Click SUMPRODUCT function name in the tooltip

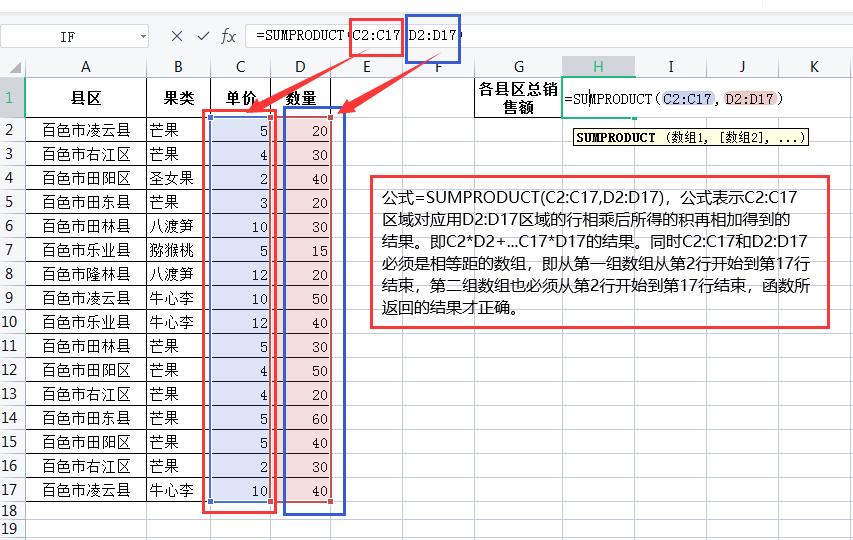[x=616, y=138]
